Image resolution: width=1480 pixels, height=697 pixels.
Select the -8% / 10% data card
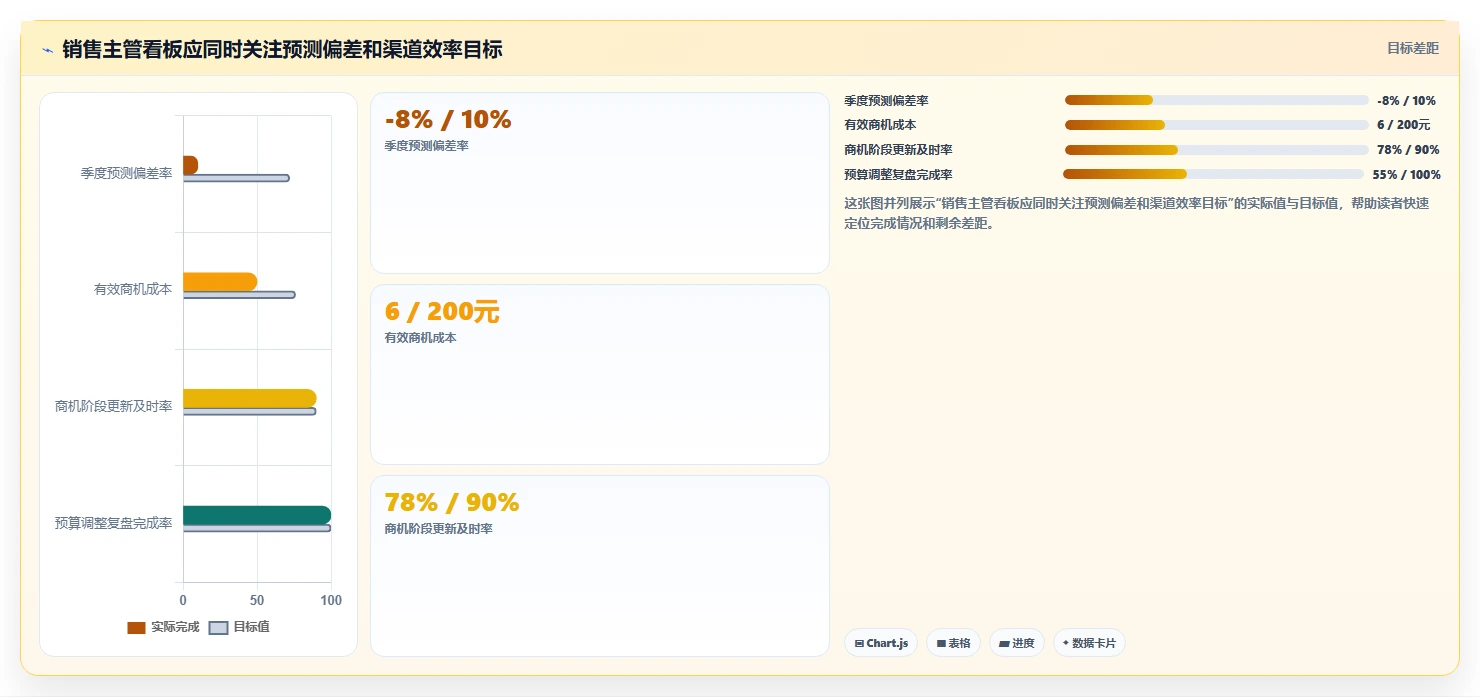pyautogui.click(x=600, y=183)
